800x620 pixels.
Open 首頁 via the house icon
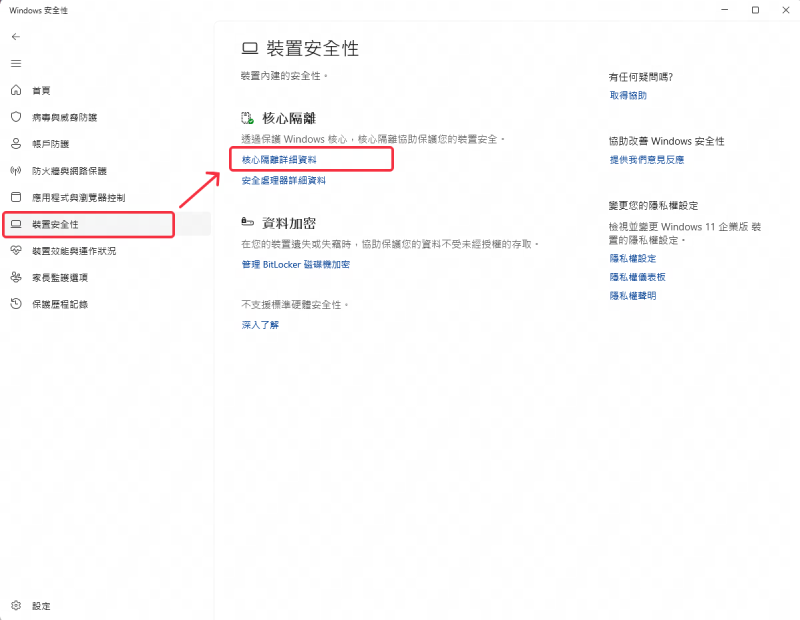[x=16, y=90]
